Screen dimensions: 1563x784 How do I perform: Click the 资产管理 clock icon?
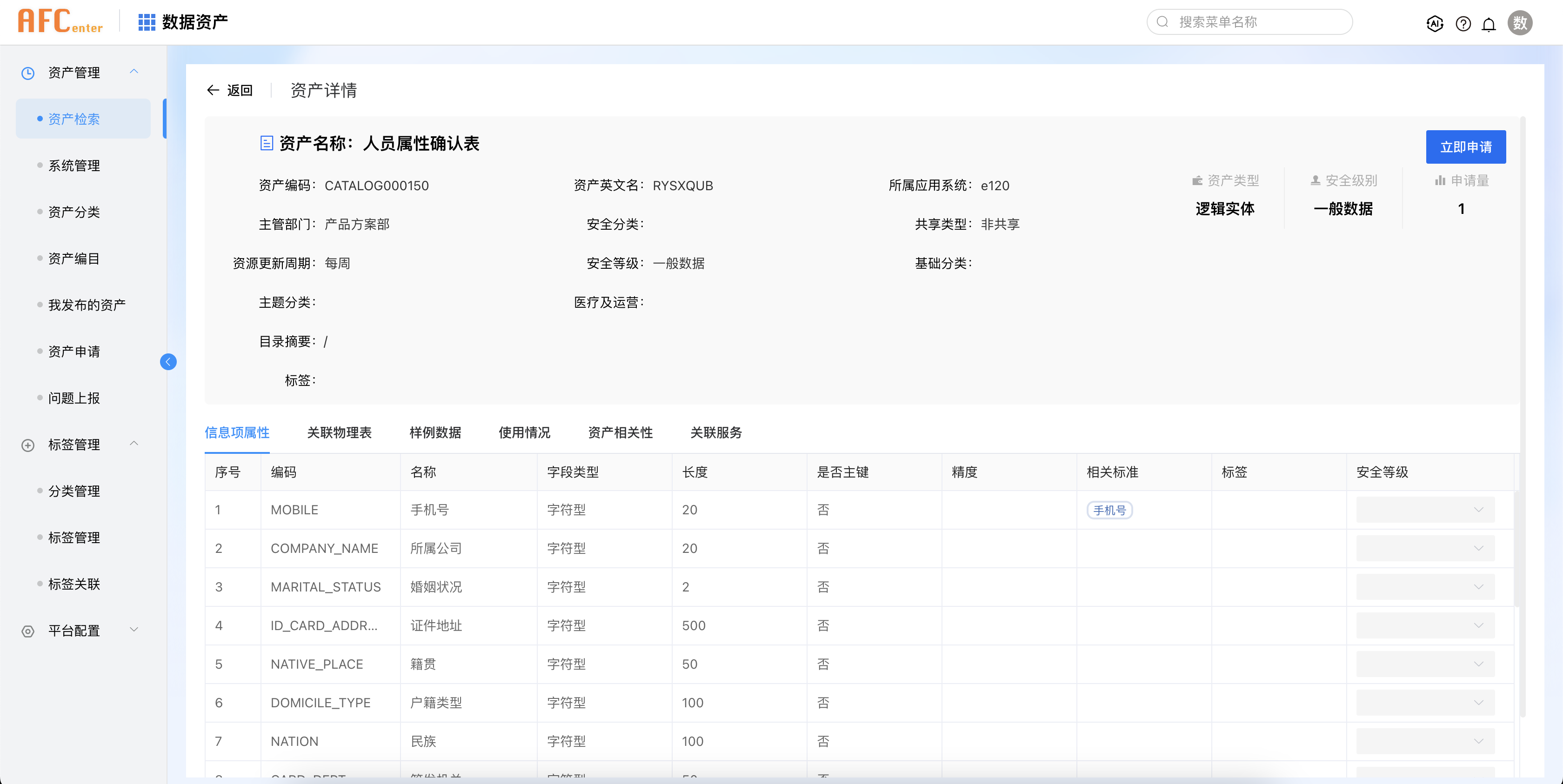coord(28,73)
